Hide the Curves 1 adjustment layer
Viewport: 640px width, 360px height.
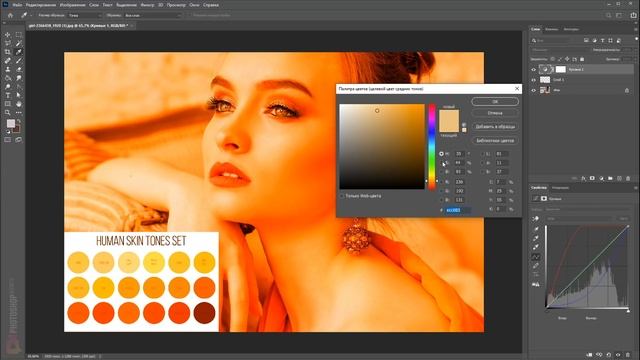pos(533,69)
